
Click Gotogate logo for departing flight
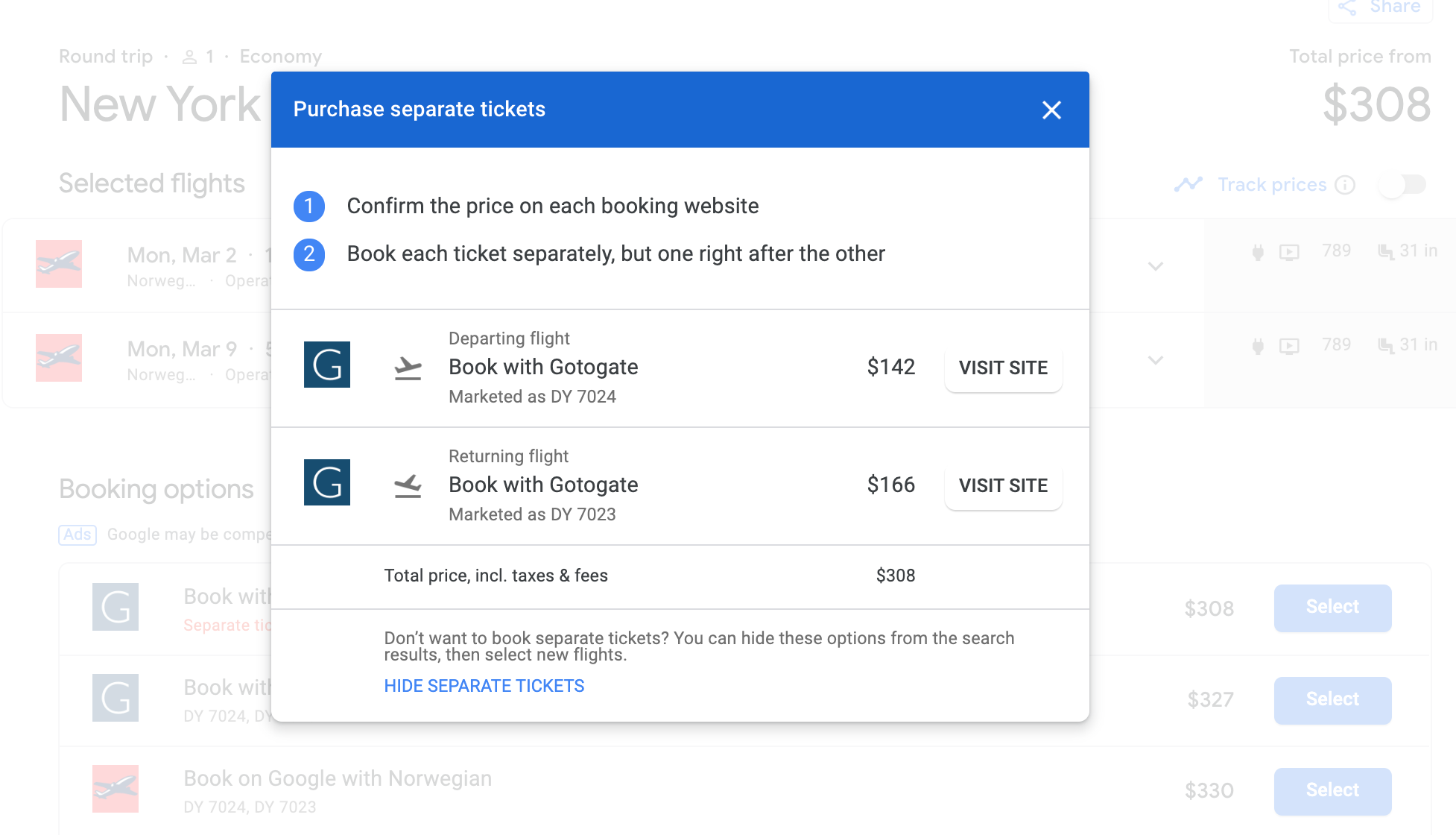click(x=327, y=365)
